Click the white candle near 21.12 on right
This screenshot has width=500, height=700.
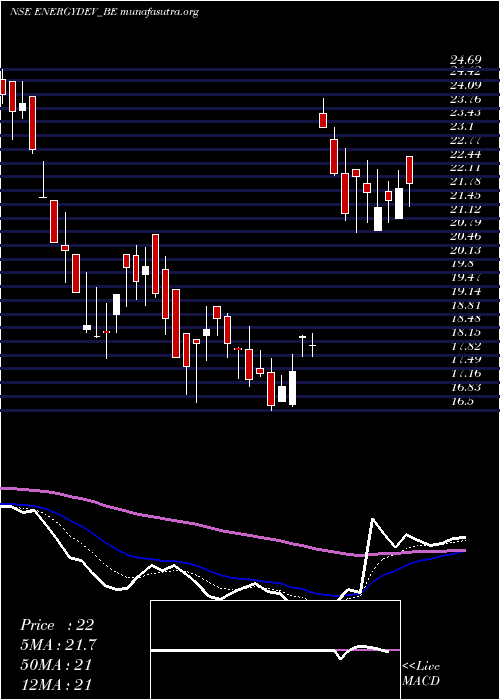pos(399,204)
